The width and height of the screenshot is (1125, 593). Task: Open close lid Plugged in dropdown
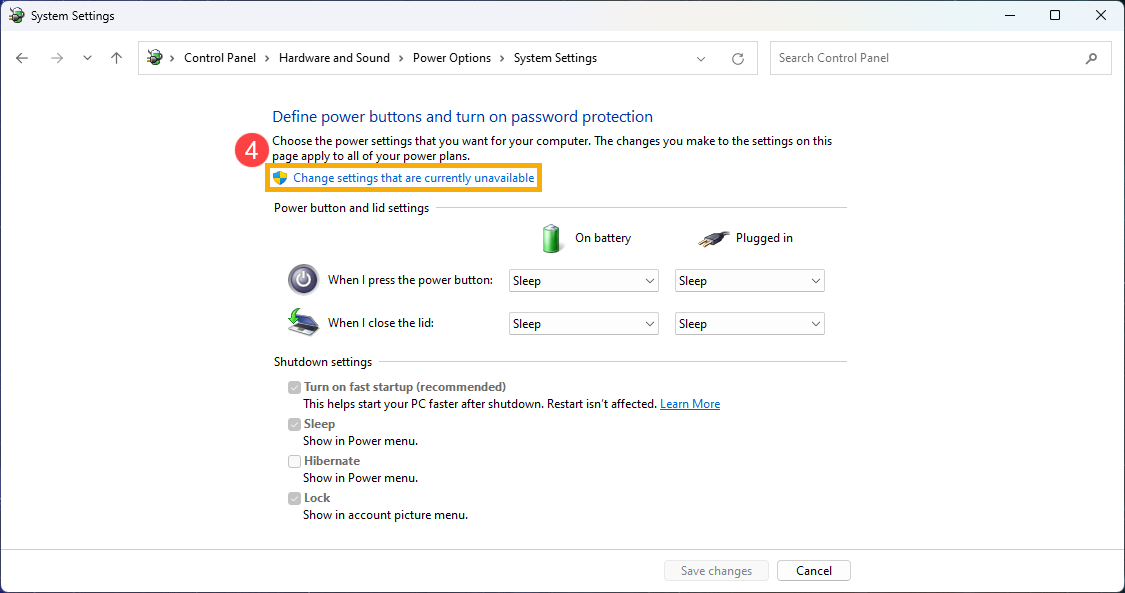coord(749,324)
